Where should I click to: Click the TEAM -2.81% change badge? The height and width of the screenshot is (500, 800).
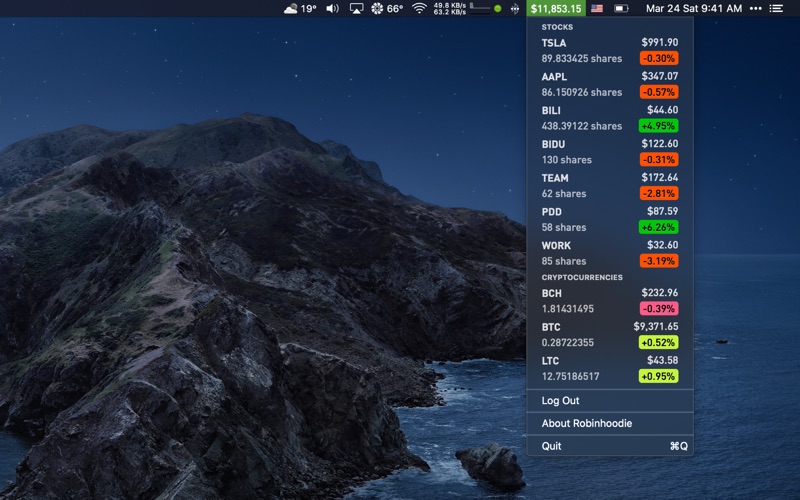pos(659,193)
